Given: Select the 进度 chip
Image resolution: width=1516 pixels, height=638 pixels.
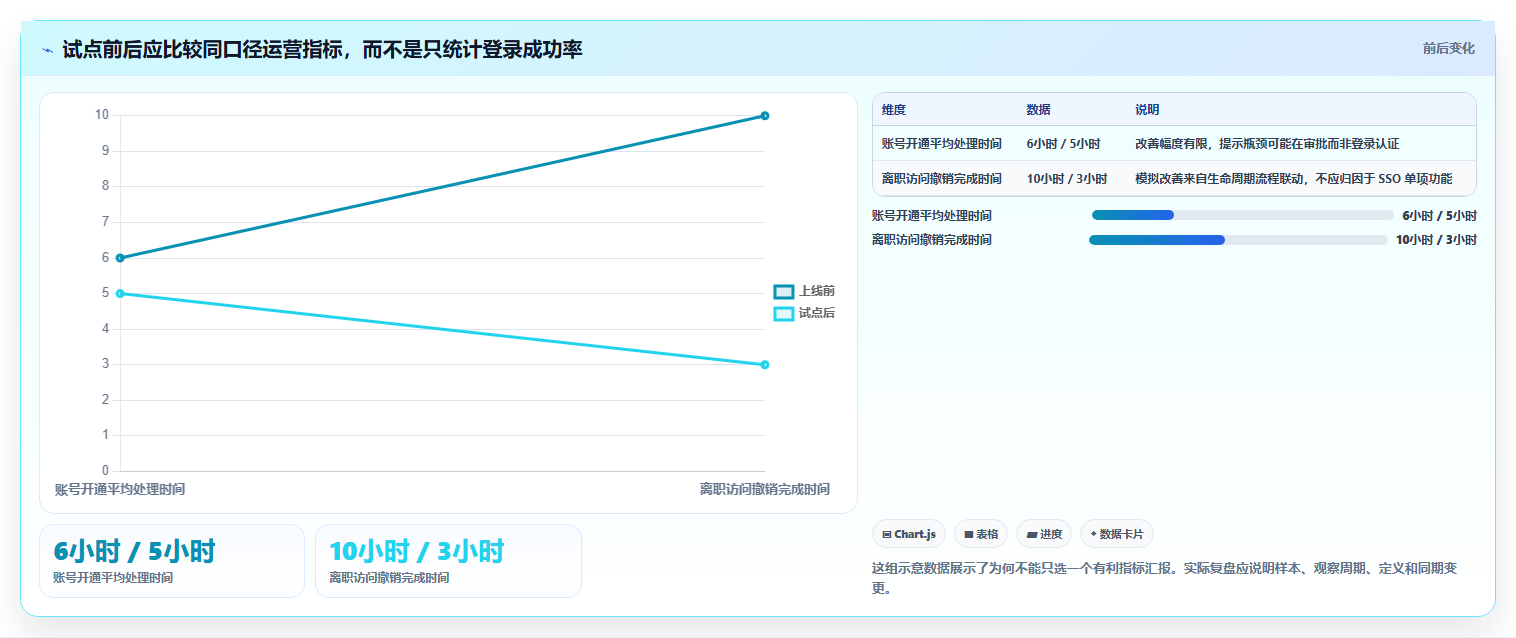Looking at the screenshot, I should coord(1044,534).
